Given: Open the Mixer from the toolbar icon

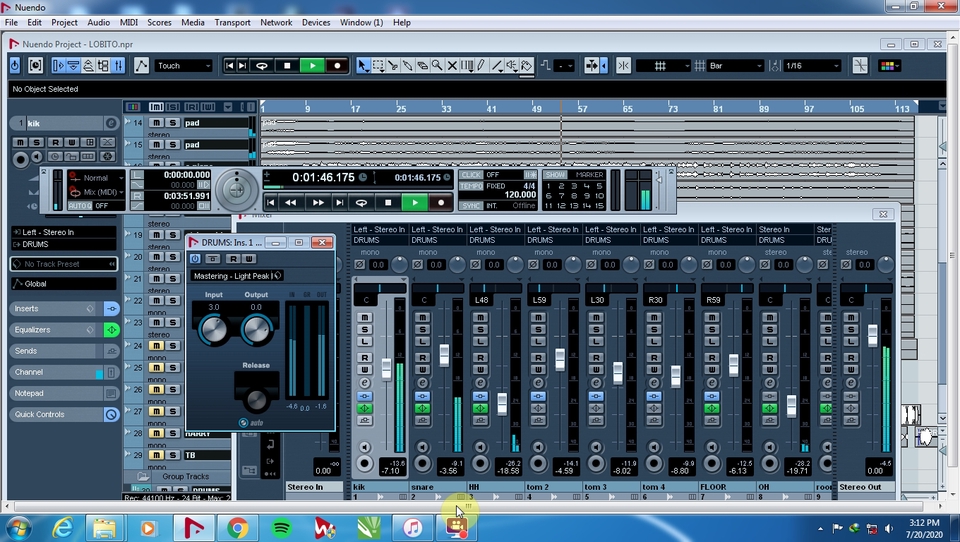Looking at the screenshot, I should tap(118, 66).
